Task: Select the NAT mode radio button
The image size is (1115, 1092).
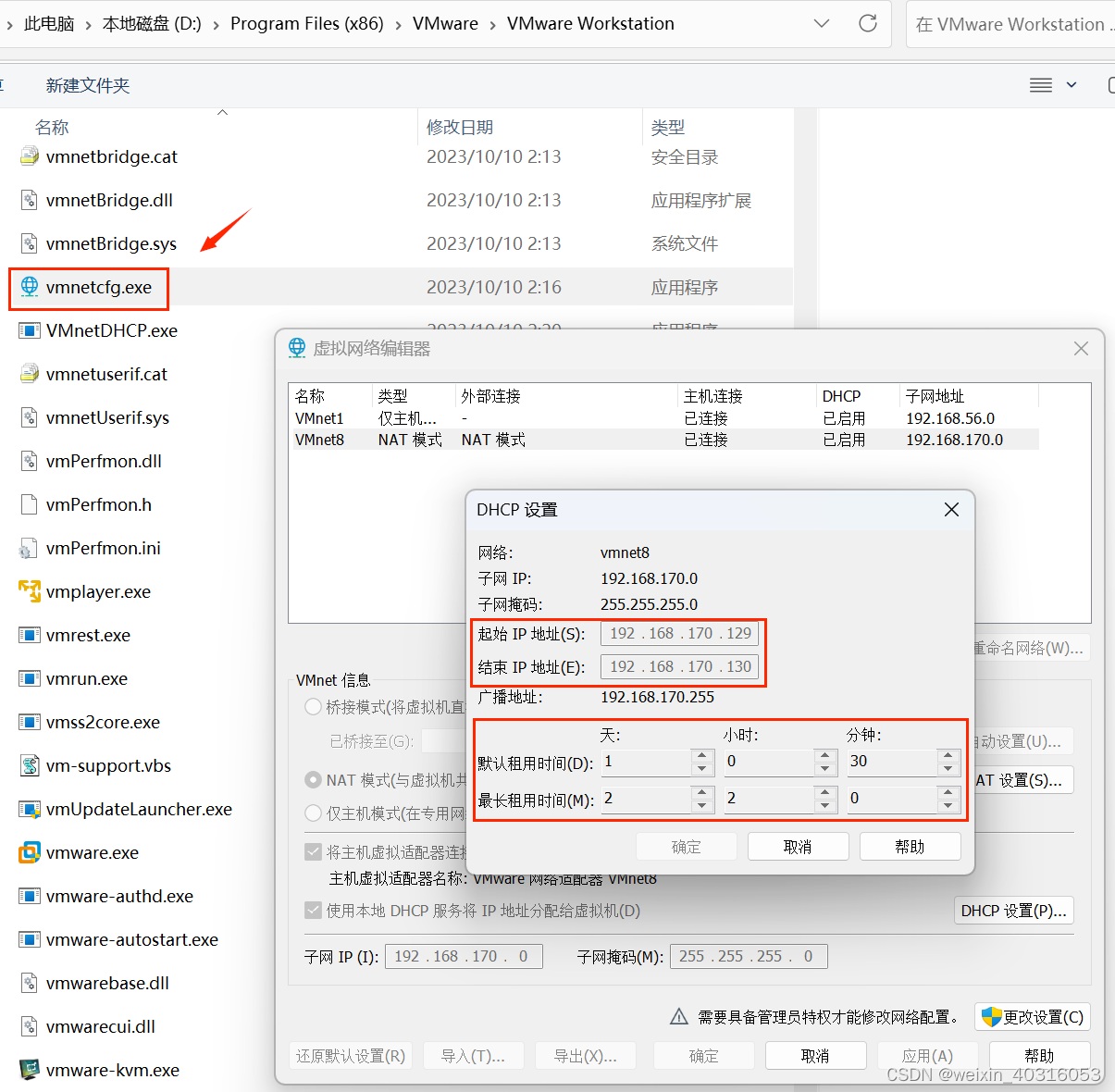Action: (313, 780)
